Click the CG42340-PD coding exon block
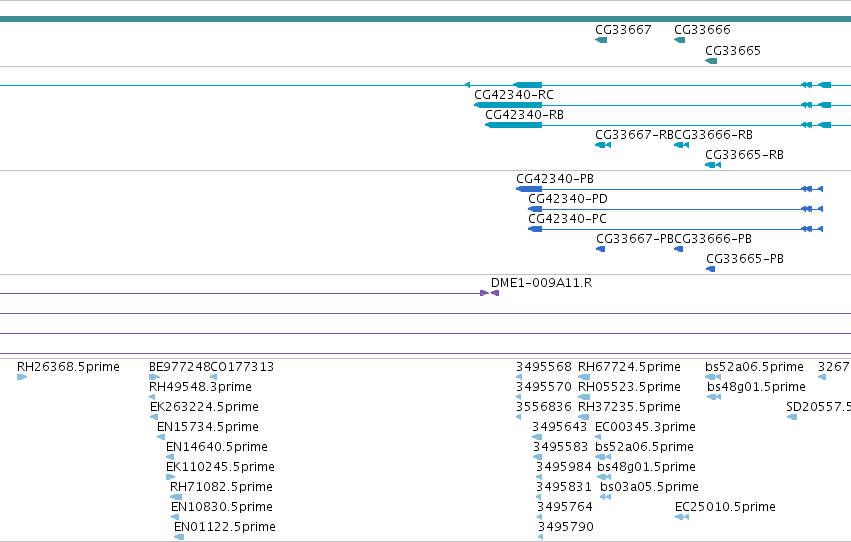851x542 pixels. click(x=535, y=209)
